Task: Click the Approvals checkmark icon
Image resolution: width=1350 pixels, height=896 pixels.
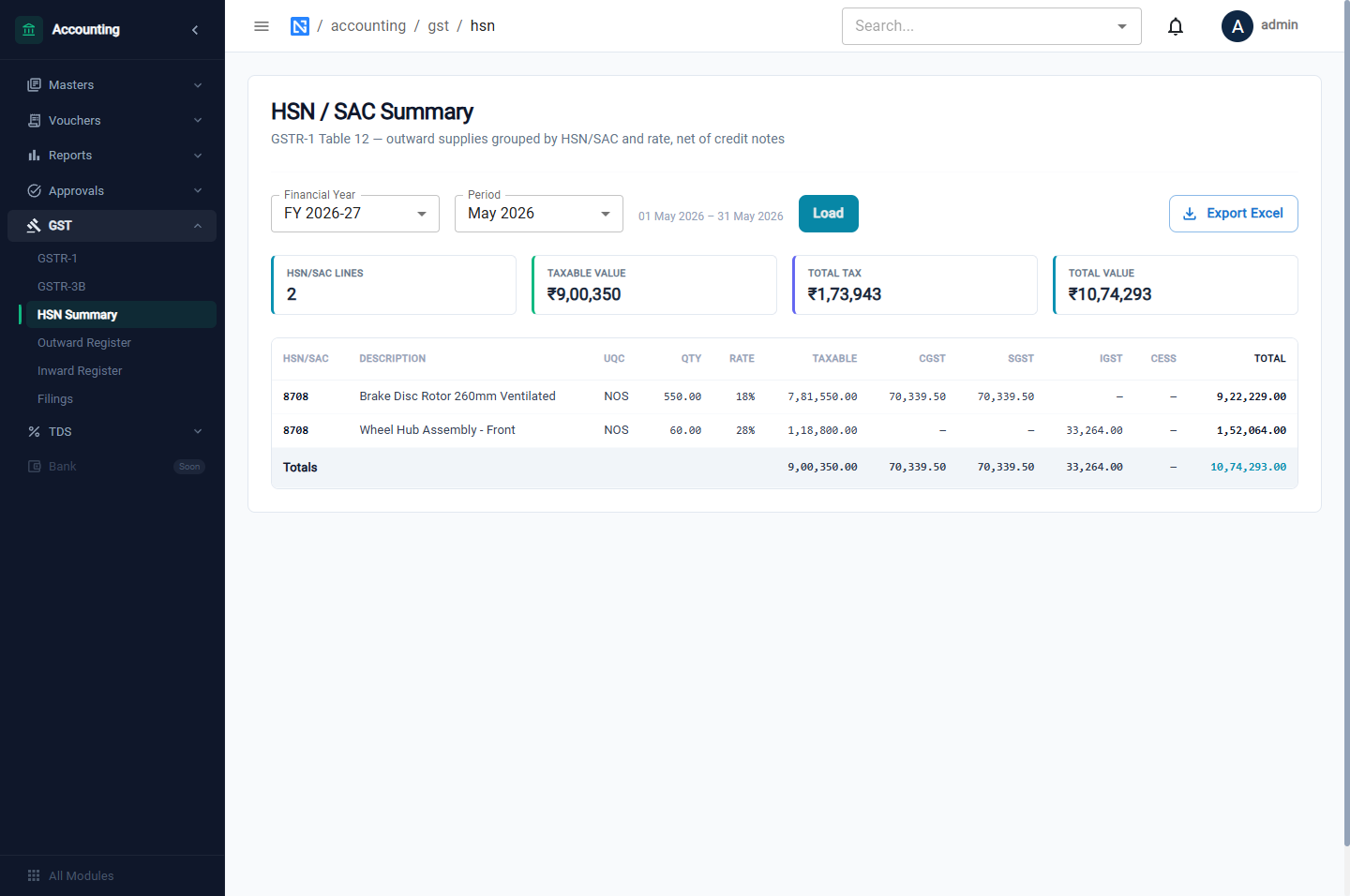Action: pyautogui.click(x=35, y=191)
